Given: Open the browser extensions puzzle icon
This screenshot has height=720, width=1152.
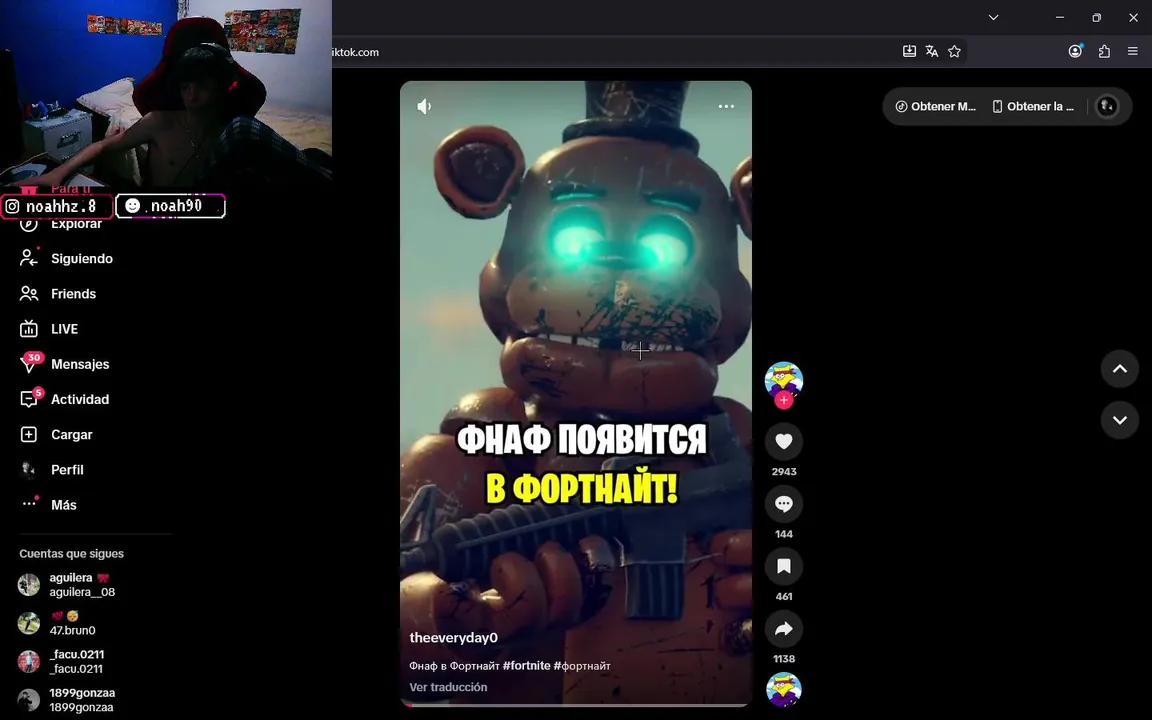Looking at the screenshot, I should 1104,51.
